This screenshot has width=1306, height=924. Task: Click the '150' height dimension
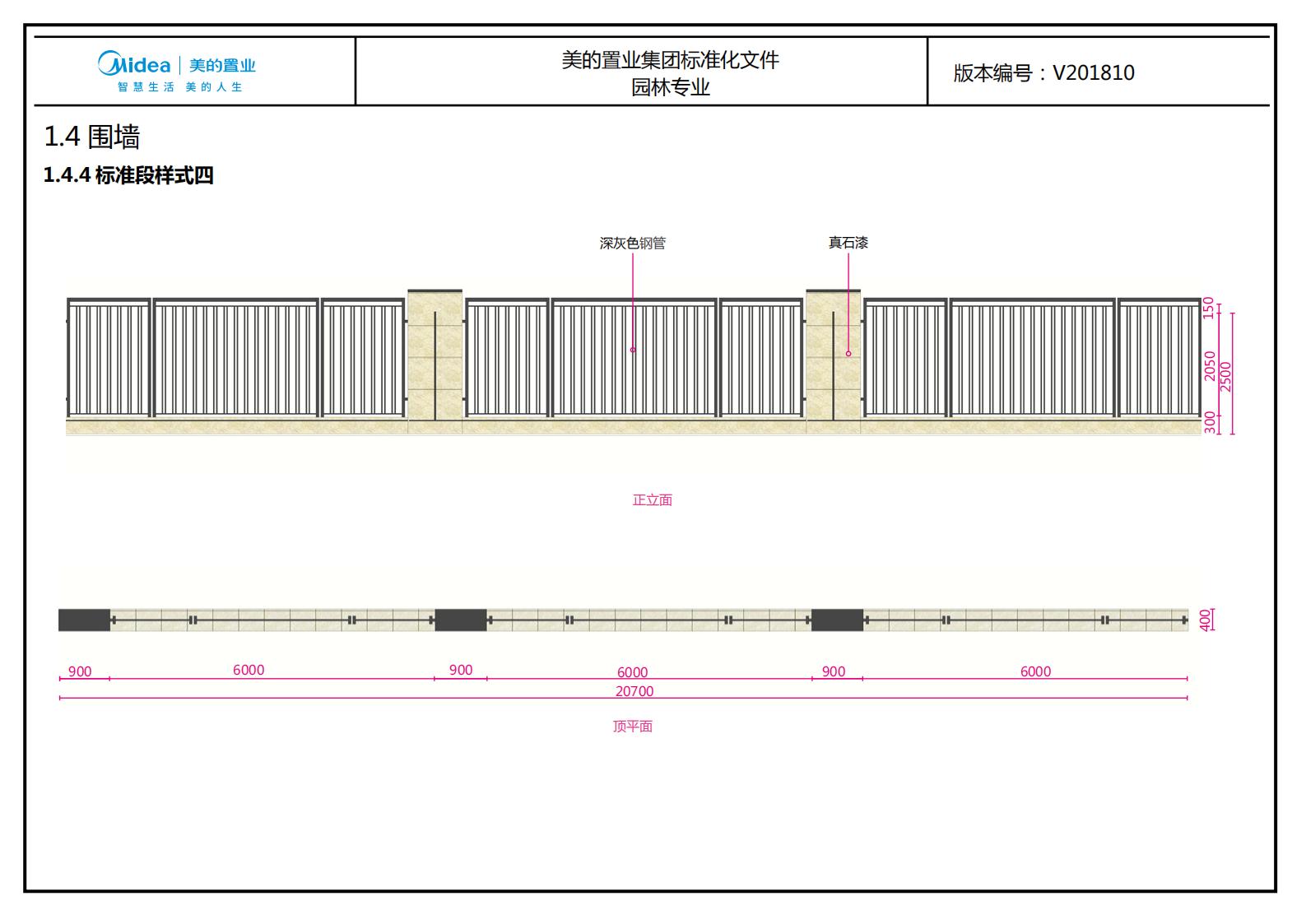tap(1208, 308)
